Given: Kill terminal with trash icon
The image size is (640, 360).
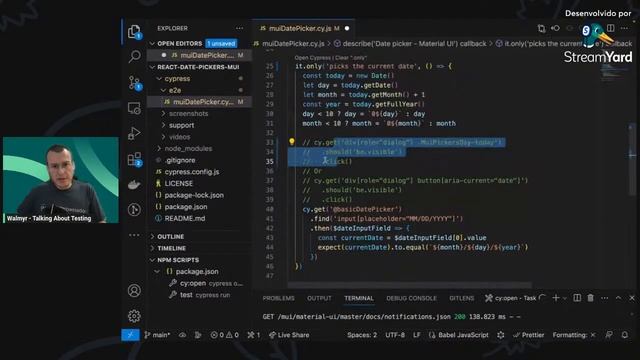Looking at the screenshot, I should click(591, 298).
